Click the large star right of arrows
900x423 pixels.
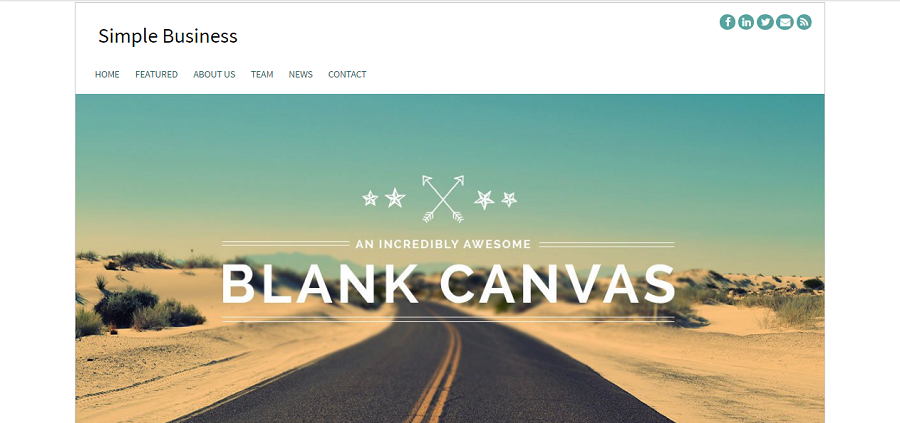click(x=484, y=200)
